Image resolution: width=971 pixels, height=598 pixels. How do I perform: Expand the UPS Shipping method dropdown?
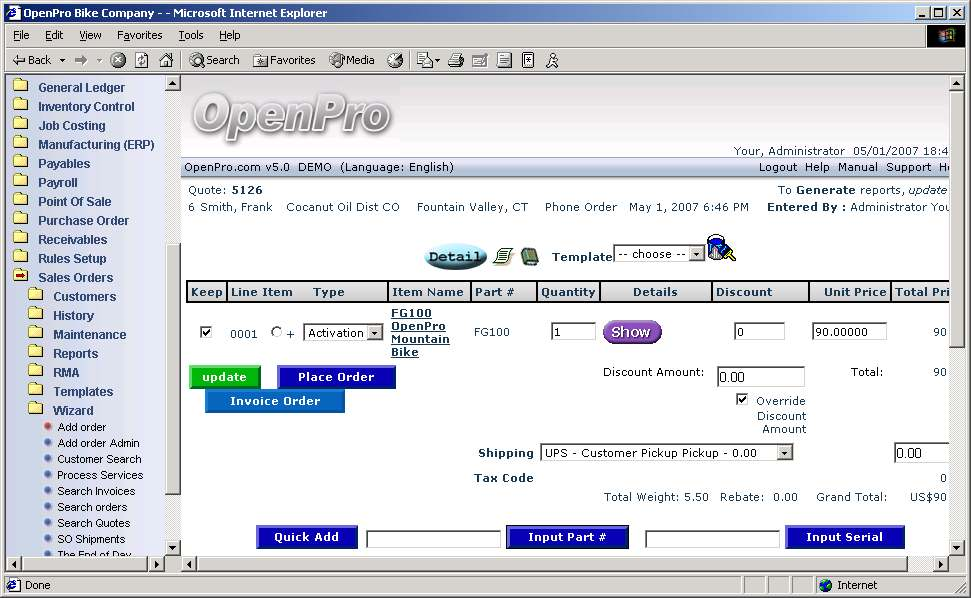(784, 453)
